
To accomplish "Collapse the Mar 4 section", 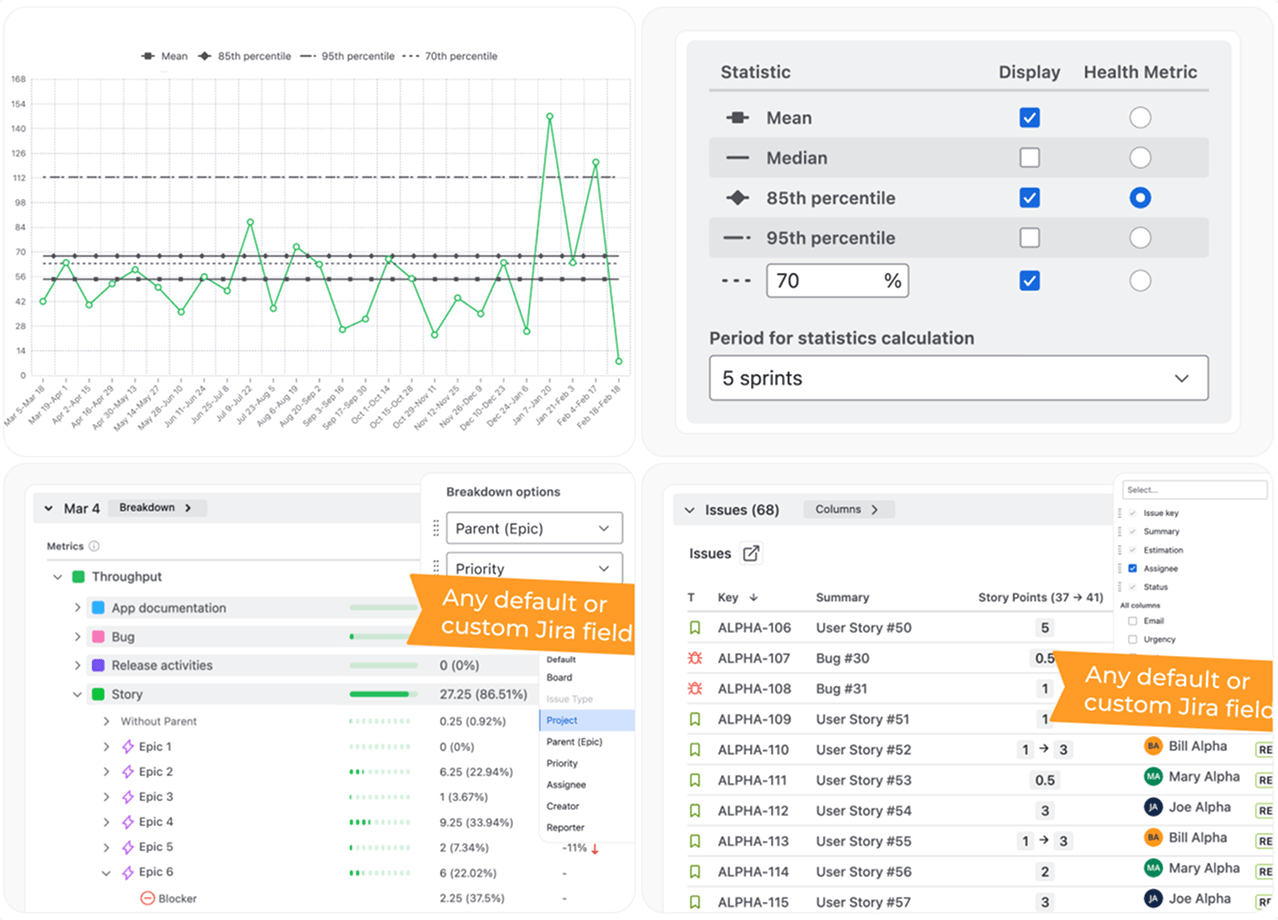I will (x=48, y=509).
